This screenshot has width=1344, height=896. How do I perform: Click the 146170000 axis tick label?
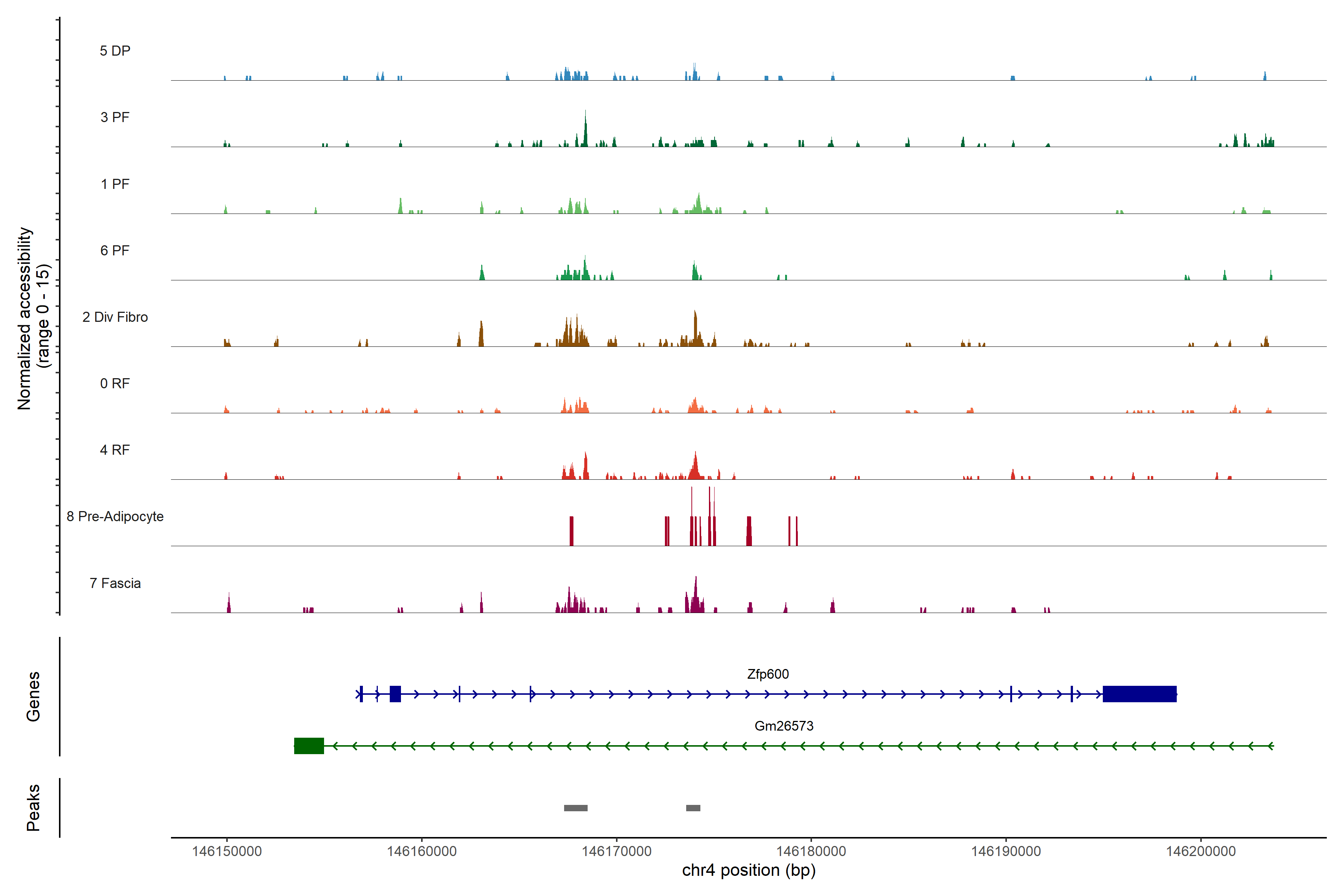[616, 851]
